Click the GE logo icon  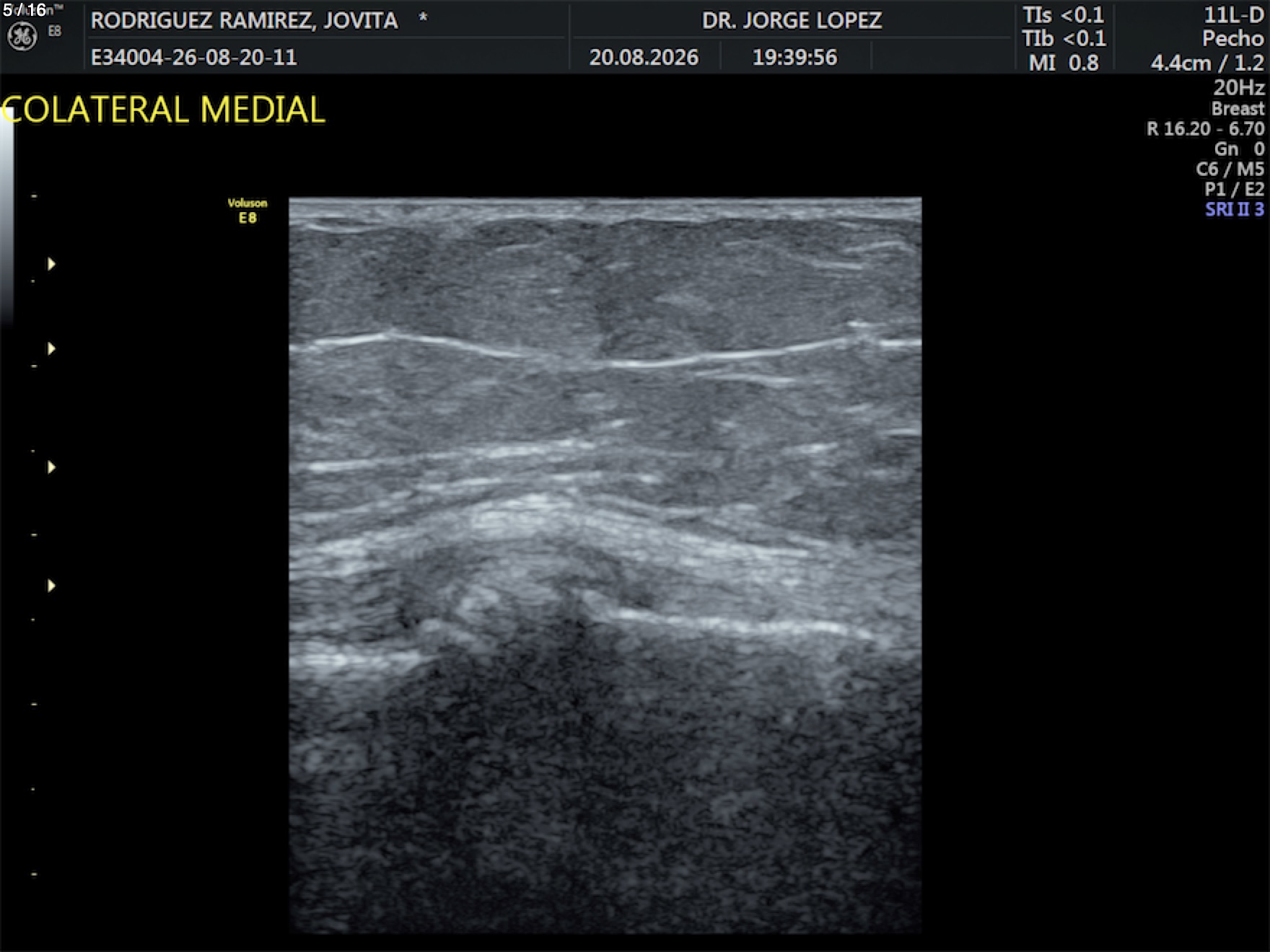pos(22,37)
